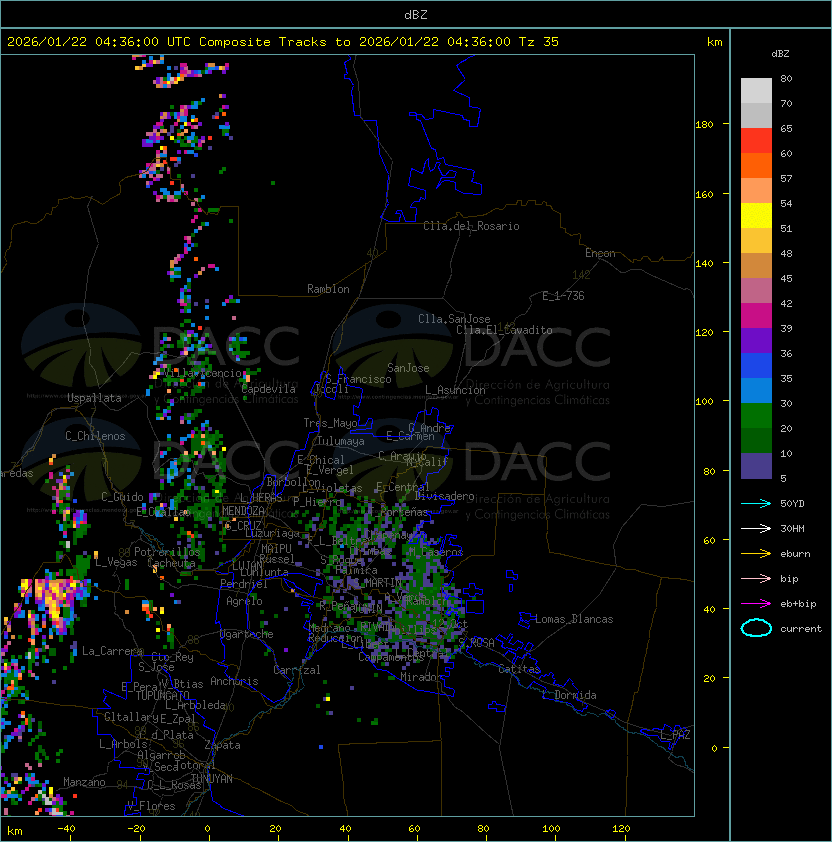Viewport: 832px width, 842px height.
Task: Click the 'eb+bip' legend label
Action: click(x=798, y=604)
